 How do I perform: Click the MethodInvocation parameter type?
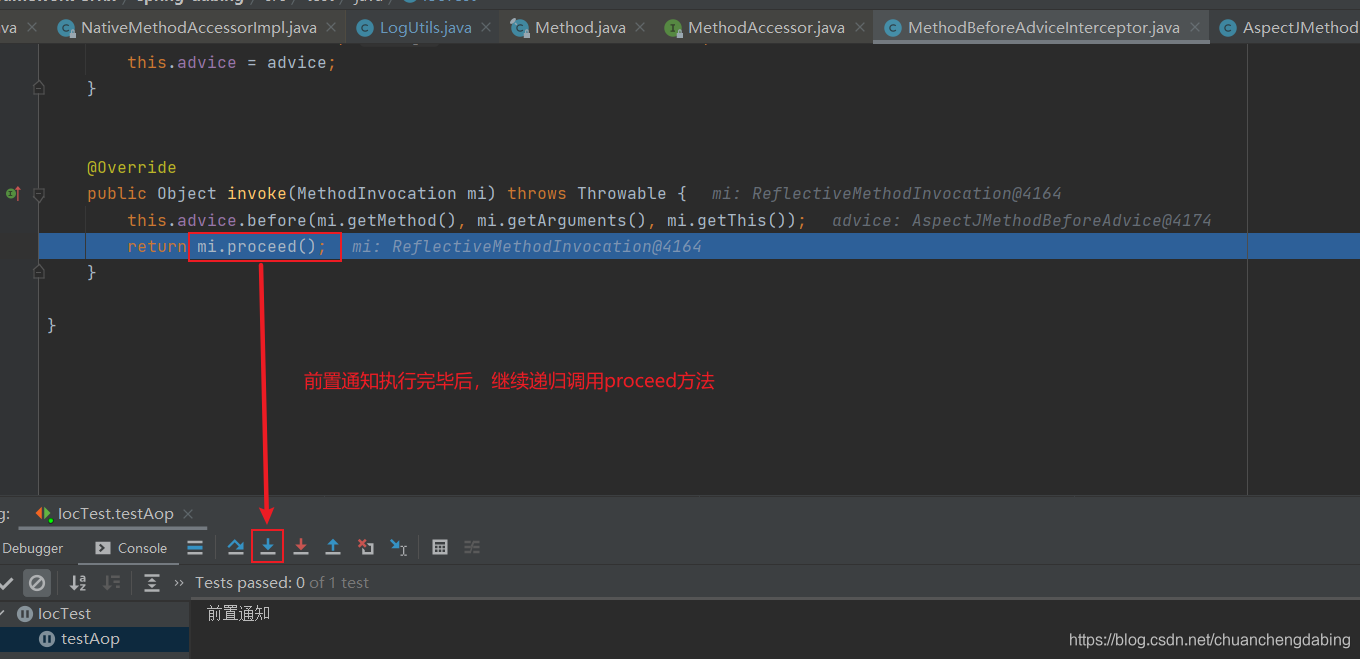coord(377,193)
